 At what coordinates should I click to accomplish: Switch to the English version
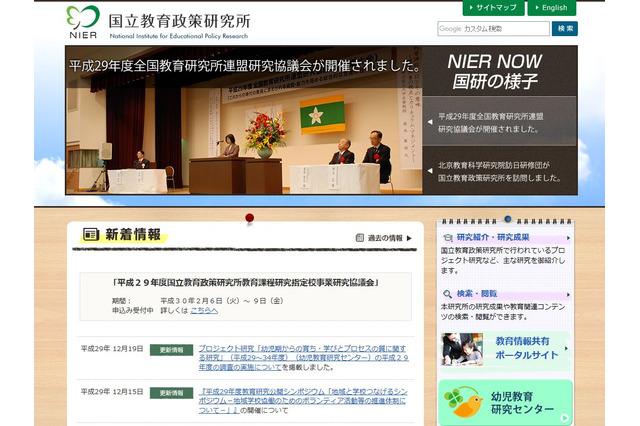(551, 8)
